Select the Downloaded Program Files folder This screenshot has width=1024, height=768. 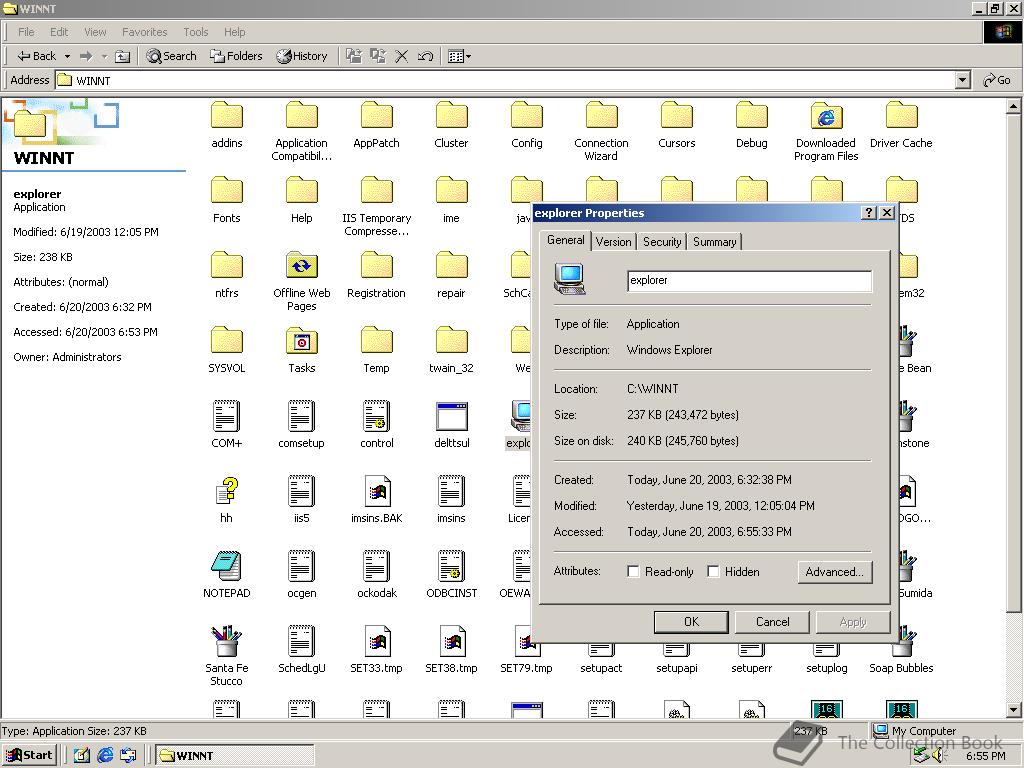click(826, 131)
